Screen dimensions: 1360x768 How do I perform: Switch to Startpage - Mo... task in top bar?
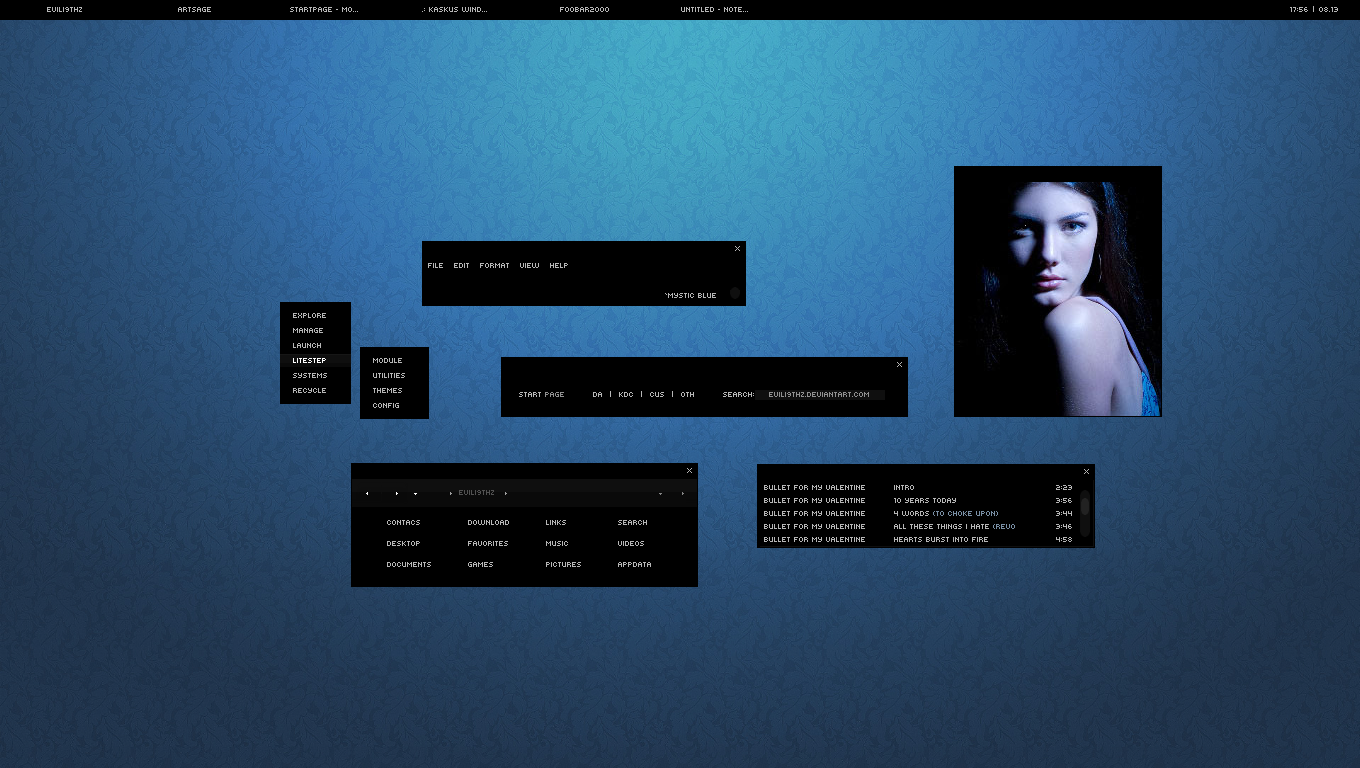[324, 9]
